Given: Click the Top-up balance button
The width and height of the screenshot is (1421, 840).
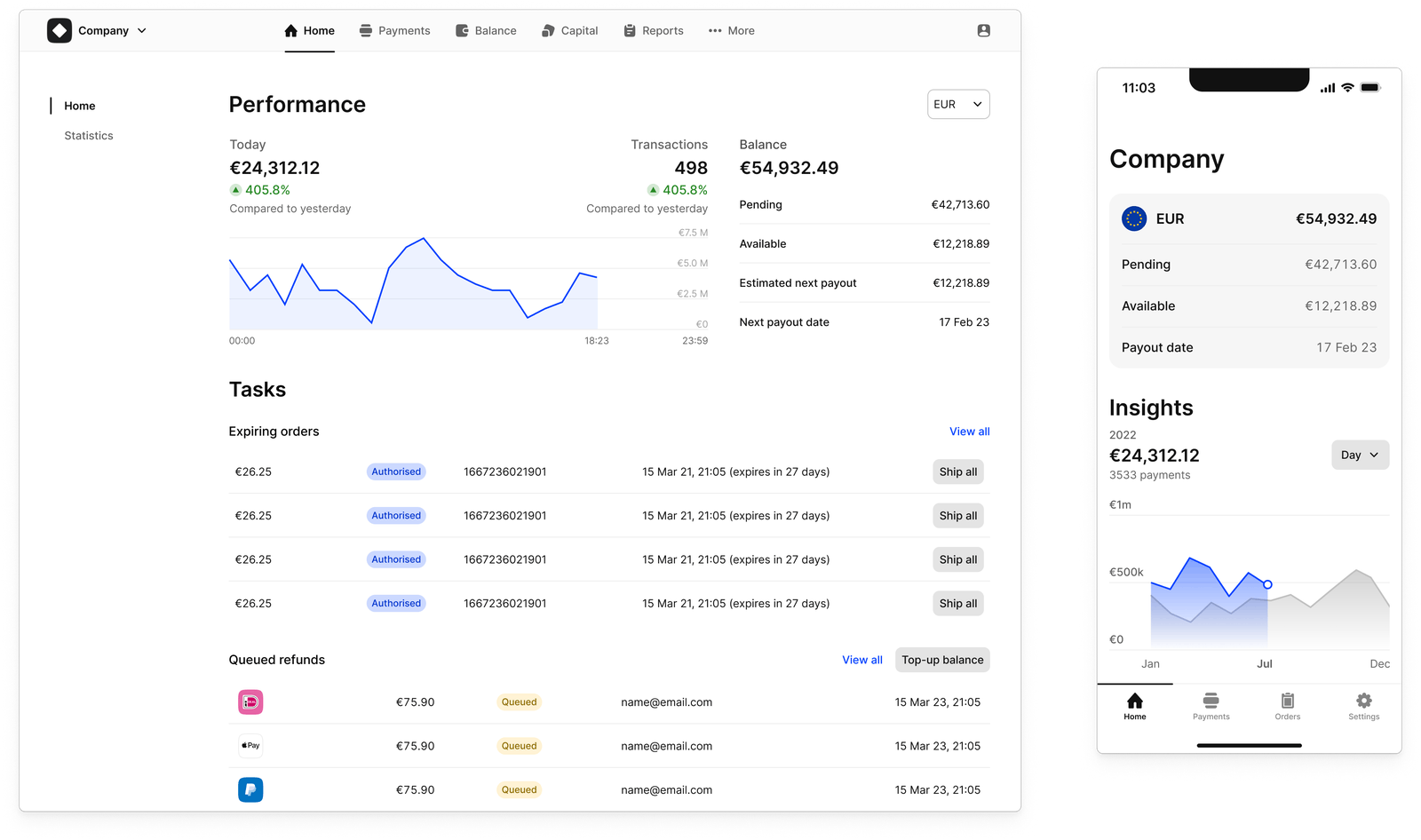Looking at the screenshot, I should [942, 660].
